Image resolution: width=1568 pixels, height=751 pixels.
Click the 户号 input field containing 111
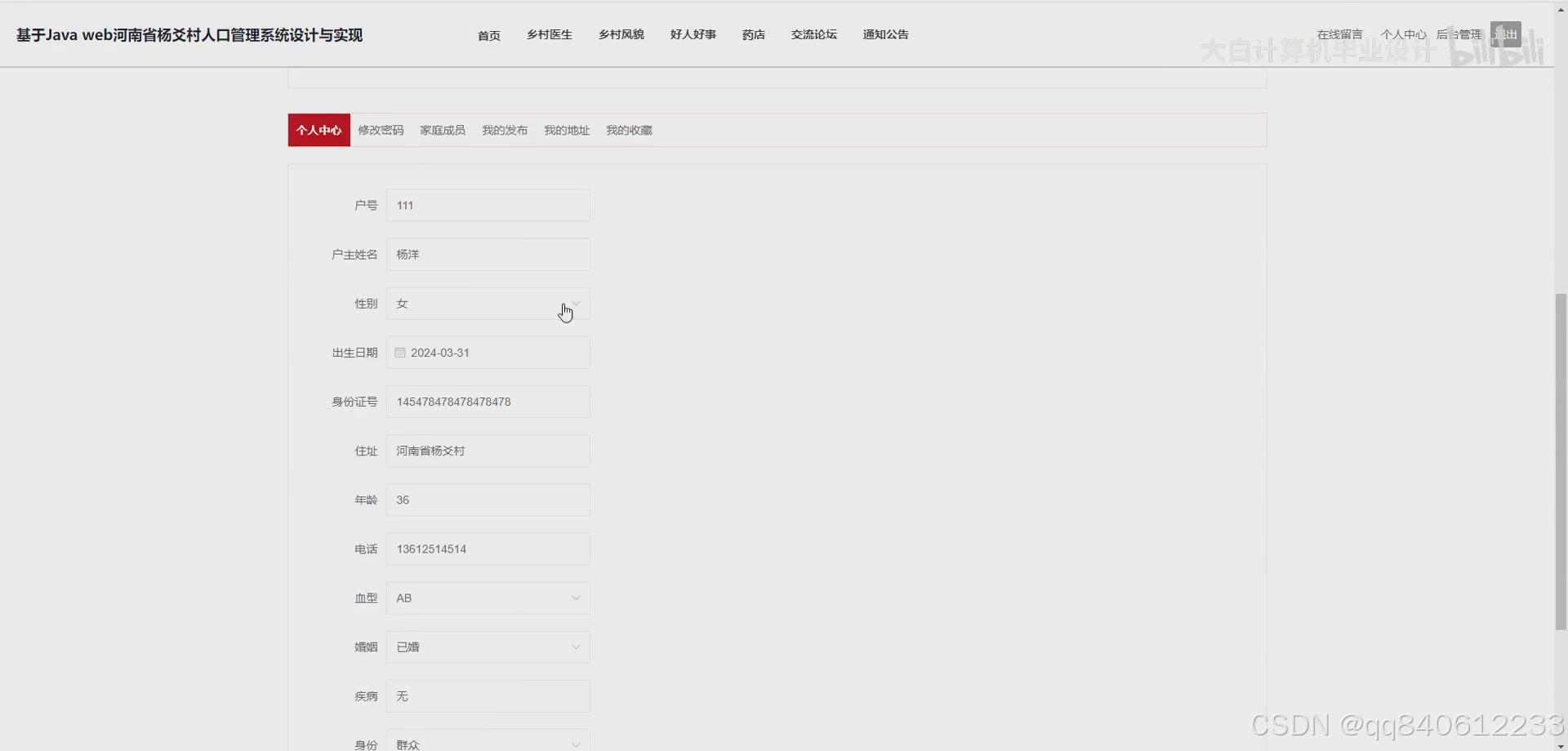pos(488,205)
